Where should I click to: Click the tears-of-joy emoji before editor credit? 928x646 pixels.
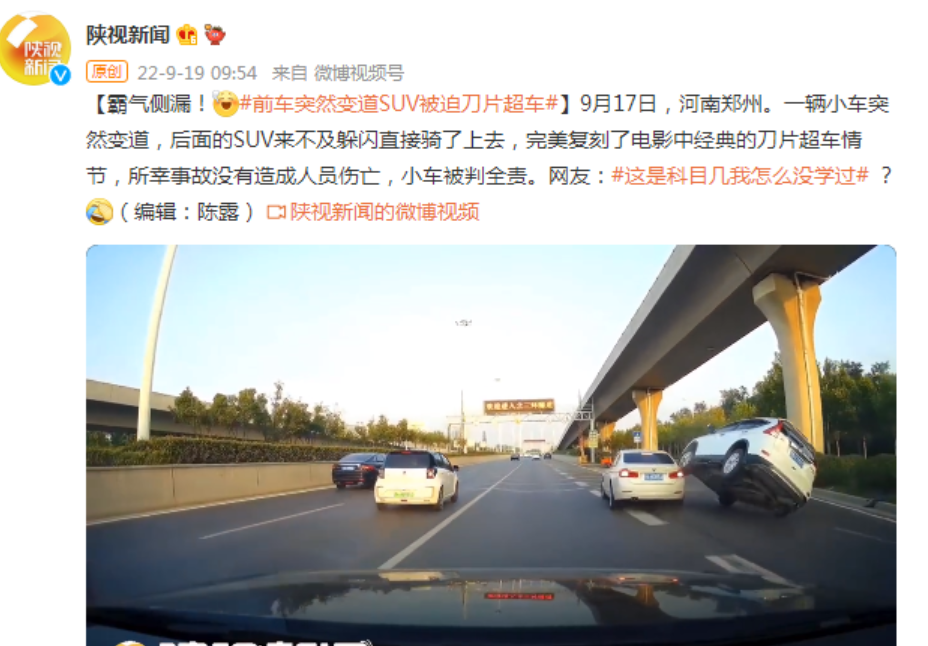tap(99, 212)
